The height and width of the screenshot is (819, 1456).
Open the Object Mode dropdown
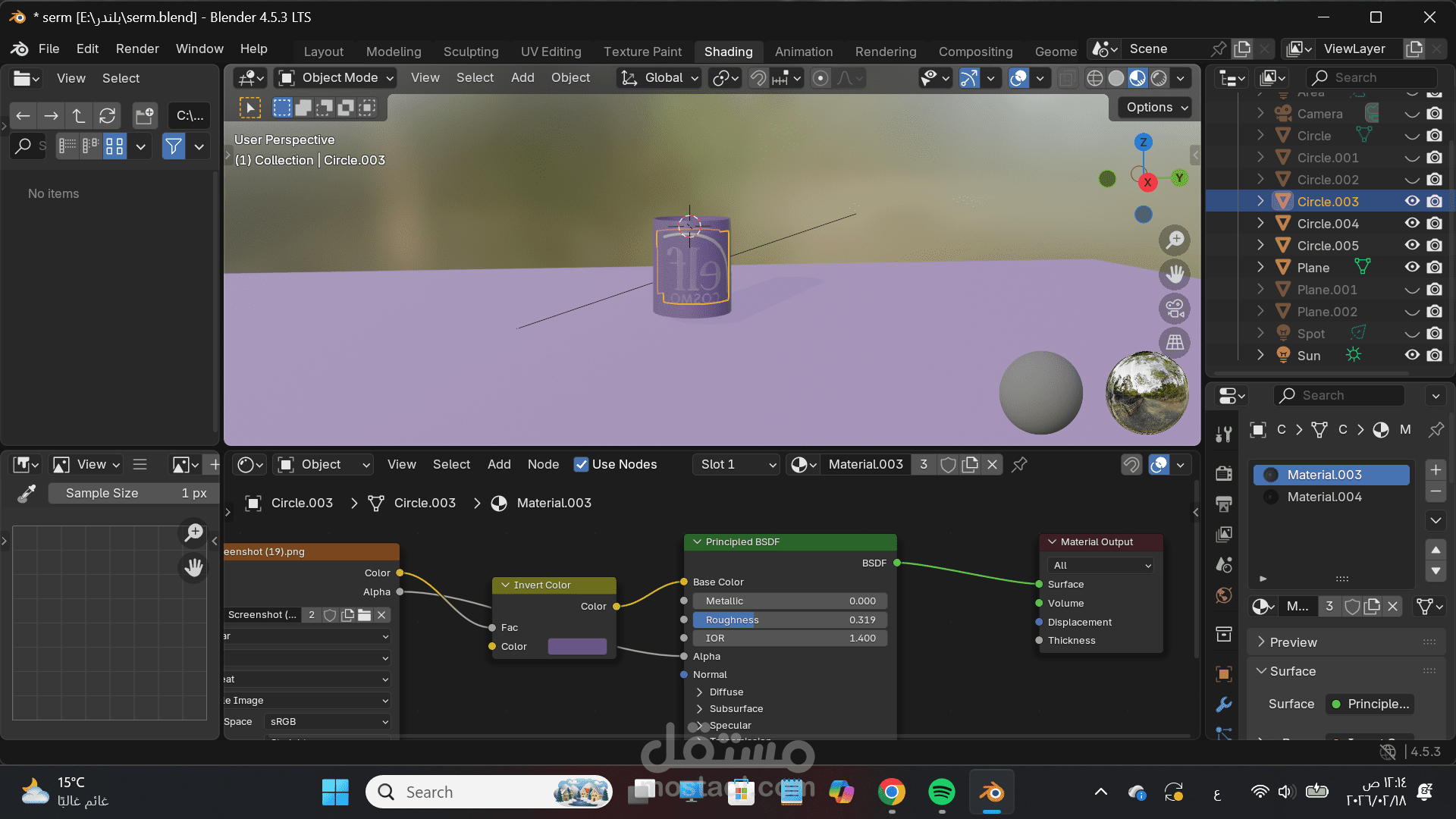[x=337, y=77]
